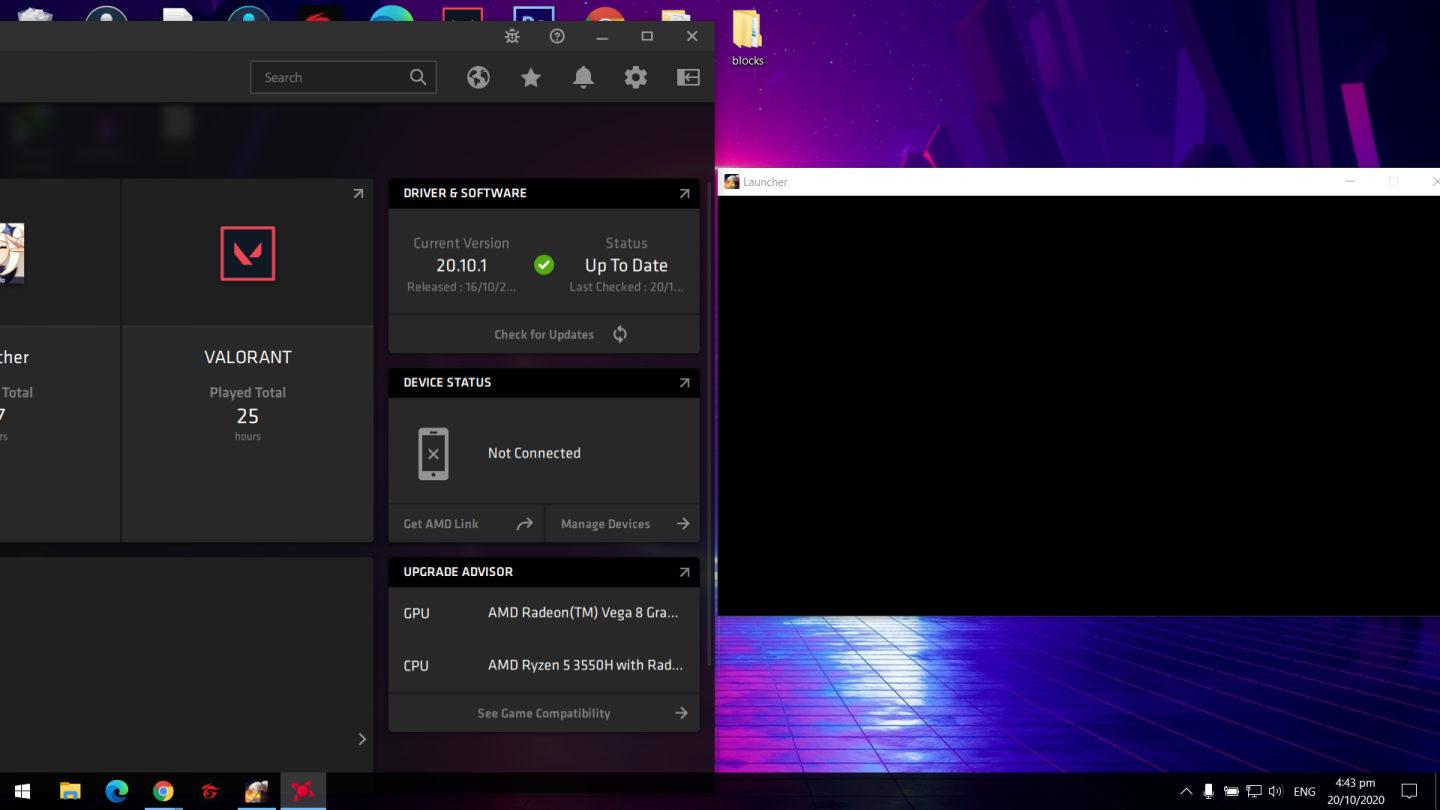
Task: Open Genshin Launcher taskbar icon
Action: [x=256, y=791]
